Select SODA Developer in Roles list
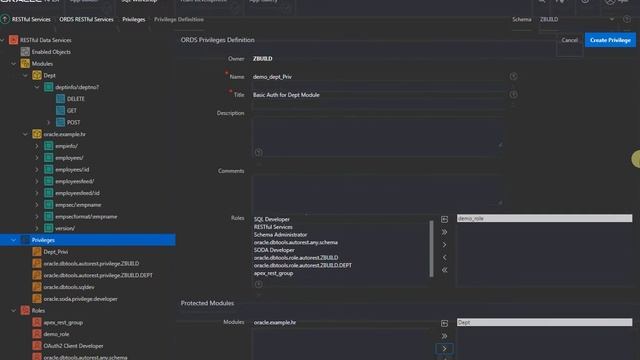640x360 pixels. click(x=274, y=250)
